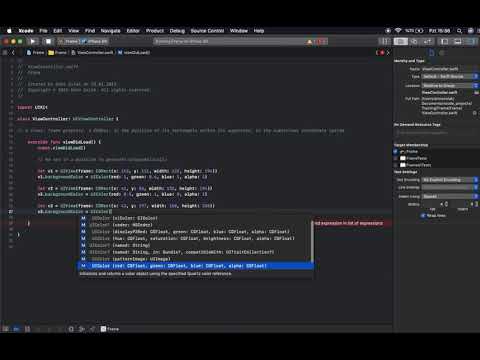Select UIColor(red:green:blue:alpha:) completion

pyautogui.click(x=196, y=266)
